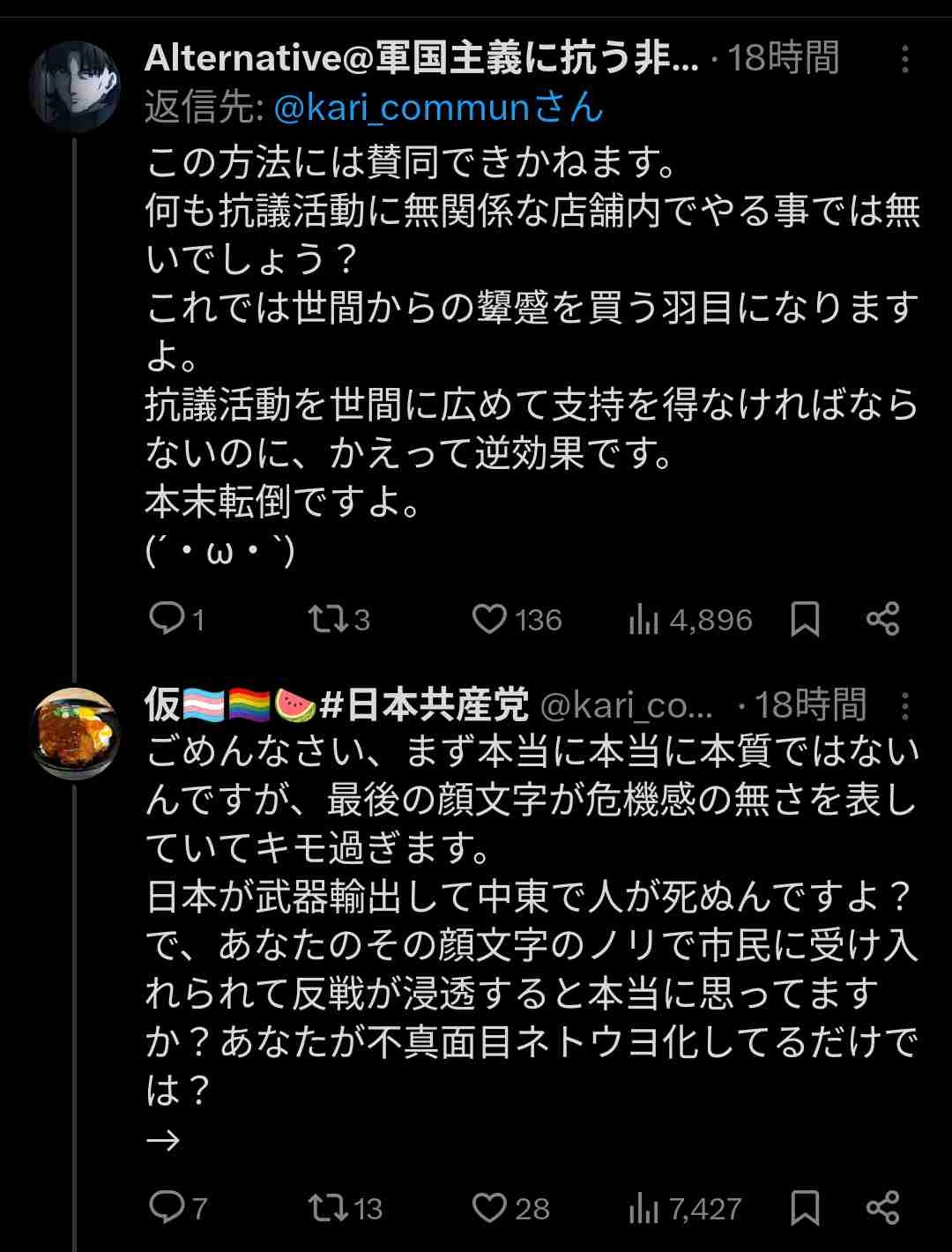This screenshot has width=952, height=1252.
Task: Retweet the first tweet with 3 reposts
Action: [x=329, y=619]
